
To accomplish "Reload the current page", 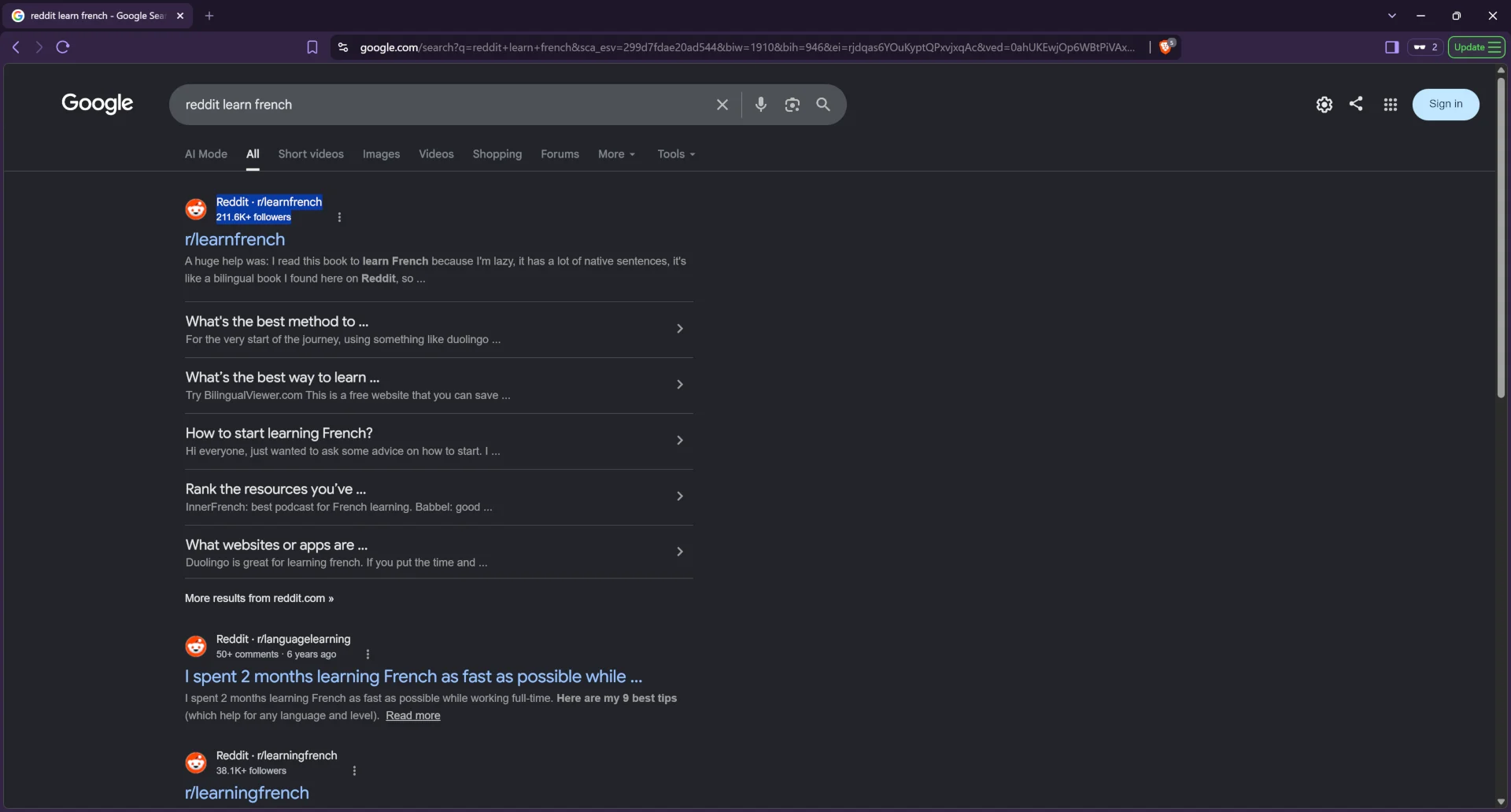I will (x=63, y=47).
